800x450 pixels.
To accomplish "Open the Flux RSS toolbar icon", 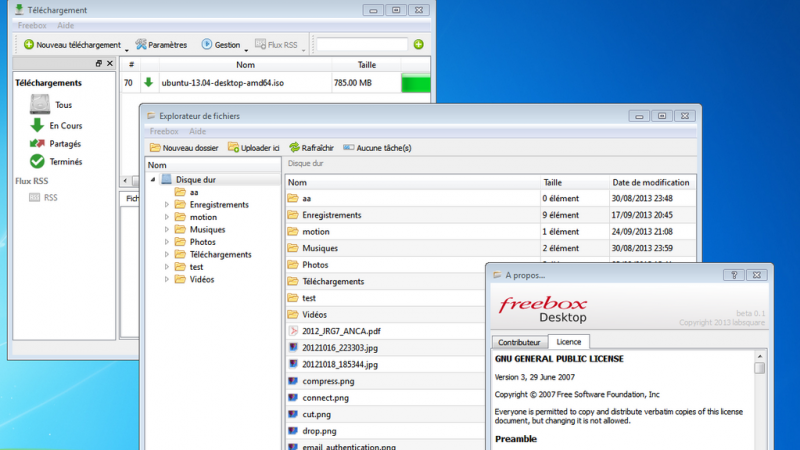I will (260, 44).
